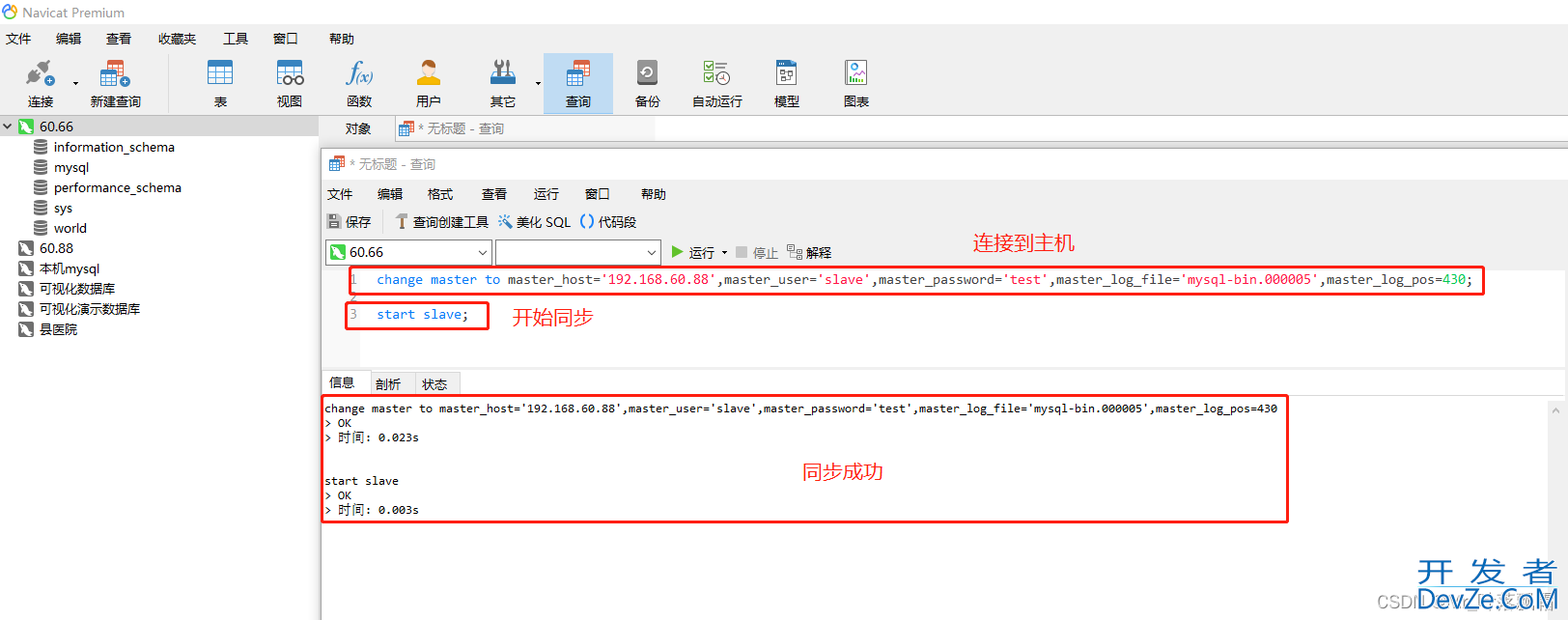
Task: Switch to the 状态 result tab
Action: click(434, 384)
